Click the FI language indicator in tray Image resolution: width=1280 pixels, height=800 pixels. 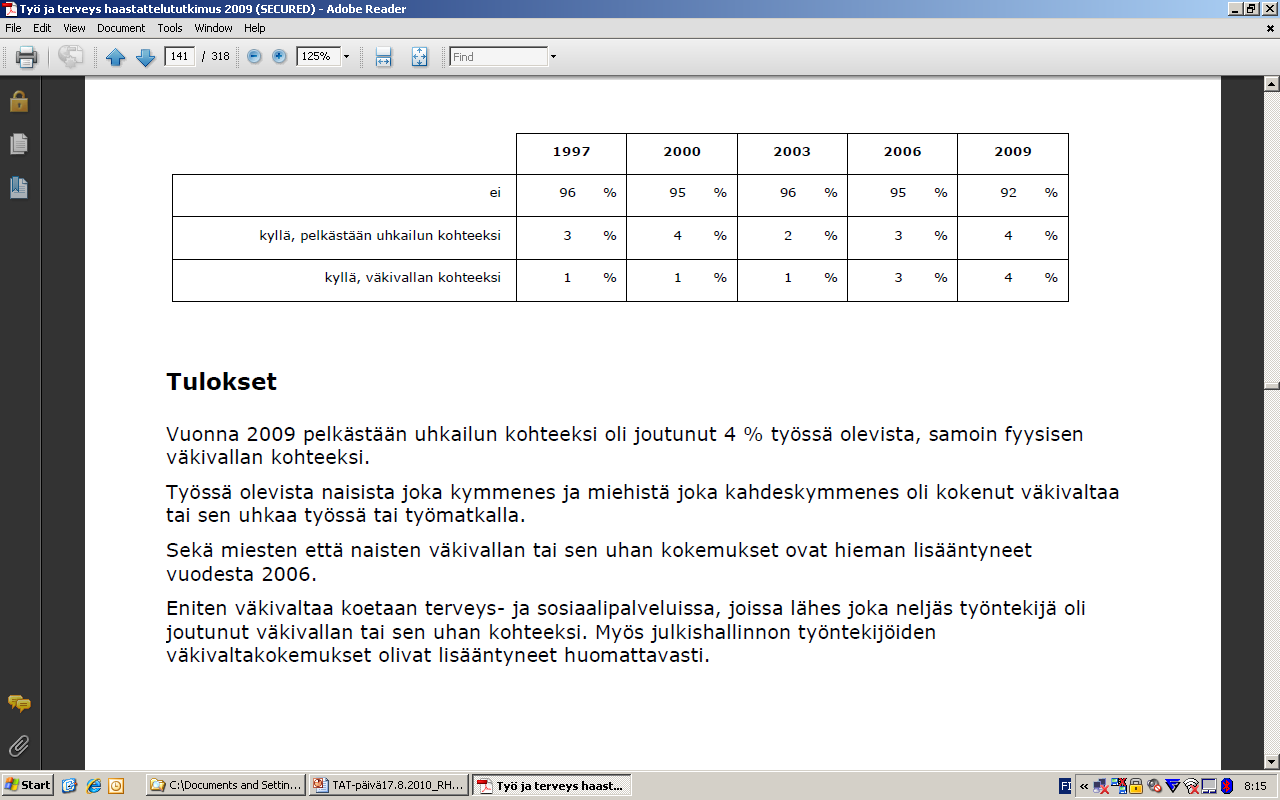click(1065, 785)
